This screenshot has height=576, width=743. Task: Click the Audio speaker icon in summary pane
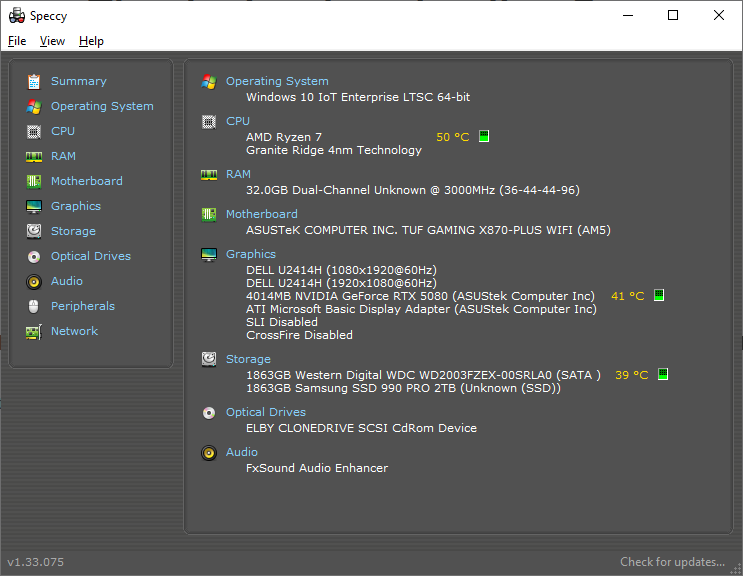(x=209, y=452)
